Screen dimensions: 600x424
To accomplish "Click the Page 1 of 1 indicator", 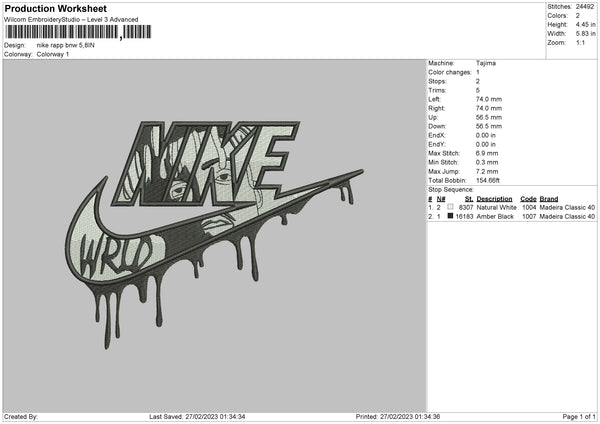I will click(579, 416).
